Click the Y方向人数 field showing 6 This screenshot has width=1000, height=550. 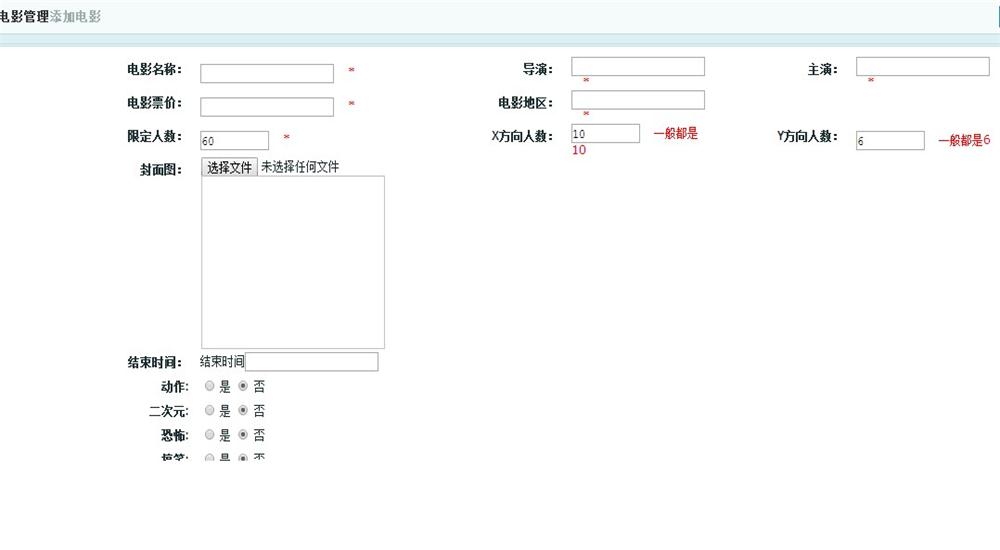coord(890,141)
